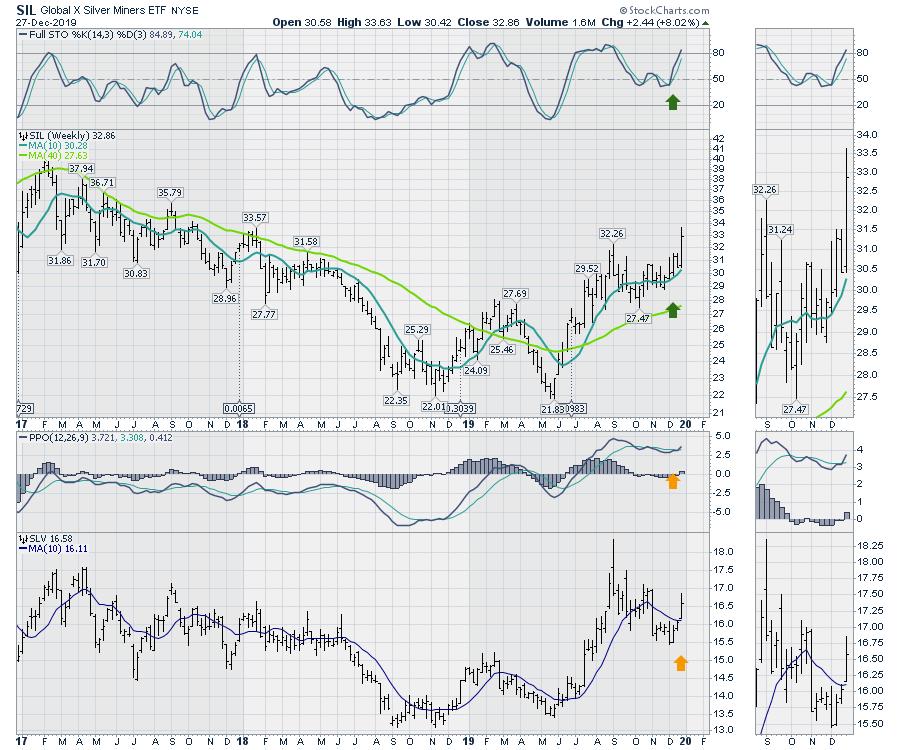Click the 27.69 price label
Screen dimensions: 900x750
pos(515,294)
